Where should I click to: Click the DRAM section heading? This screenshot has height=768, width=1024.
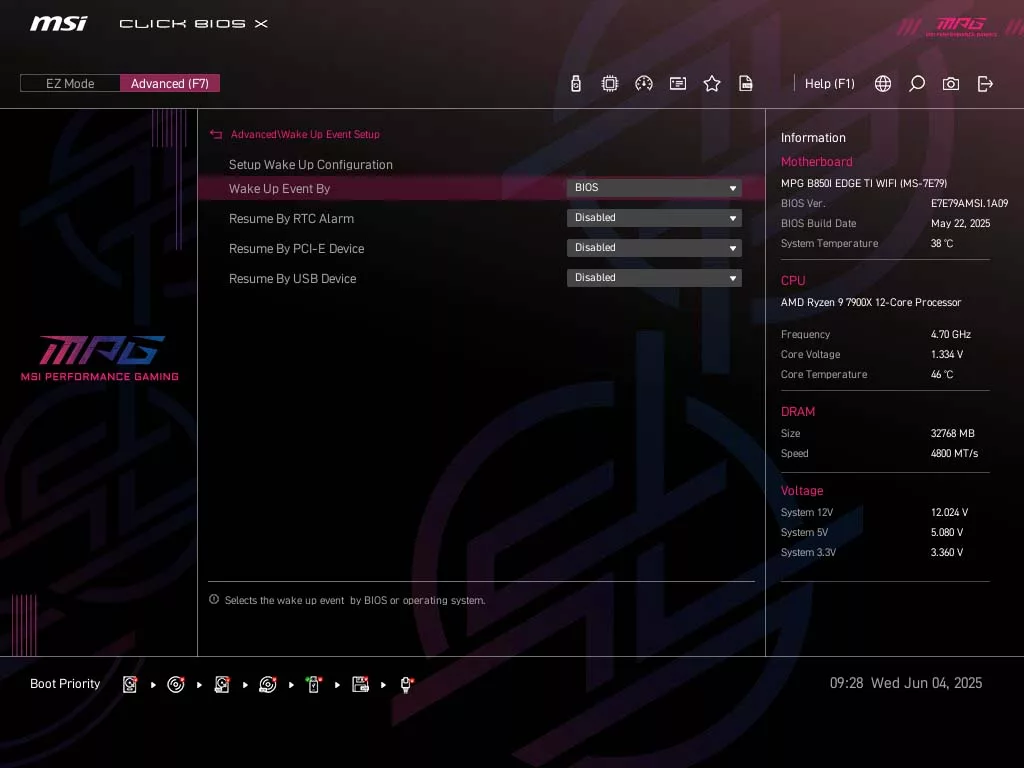[797, 411]
